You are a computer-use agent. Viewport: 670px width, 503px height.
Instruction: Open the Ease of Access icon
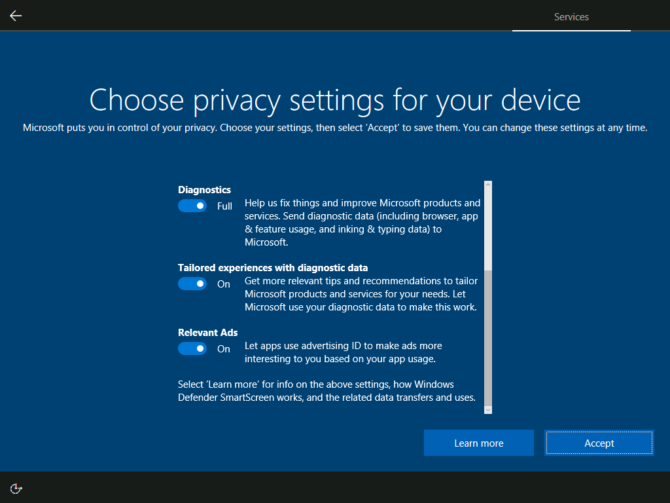point(16,488)
